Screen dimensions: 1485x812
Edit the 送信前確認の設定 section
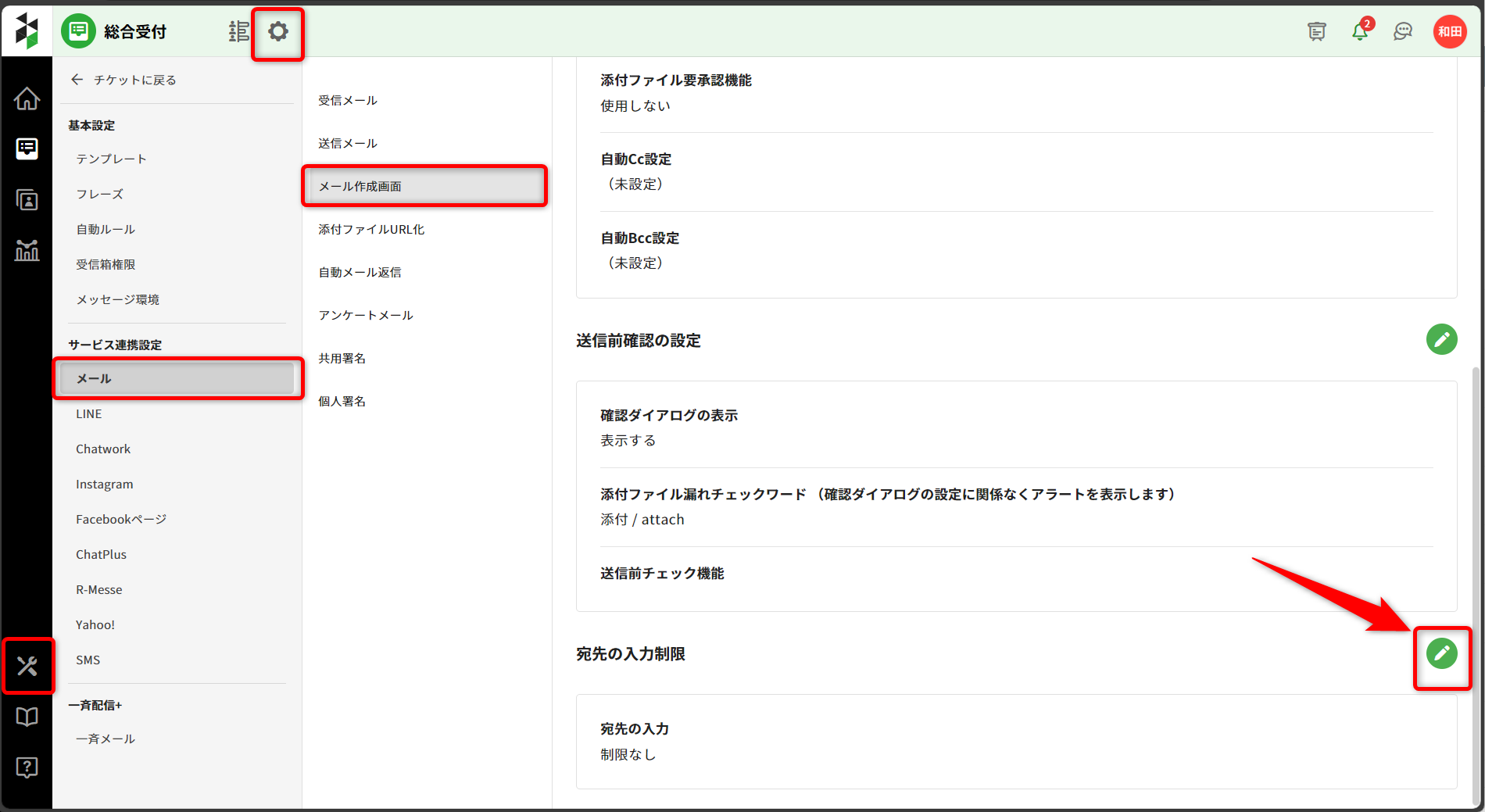[x=1441, y=339]
